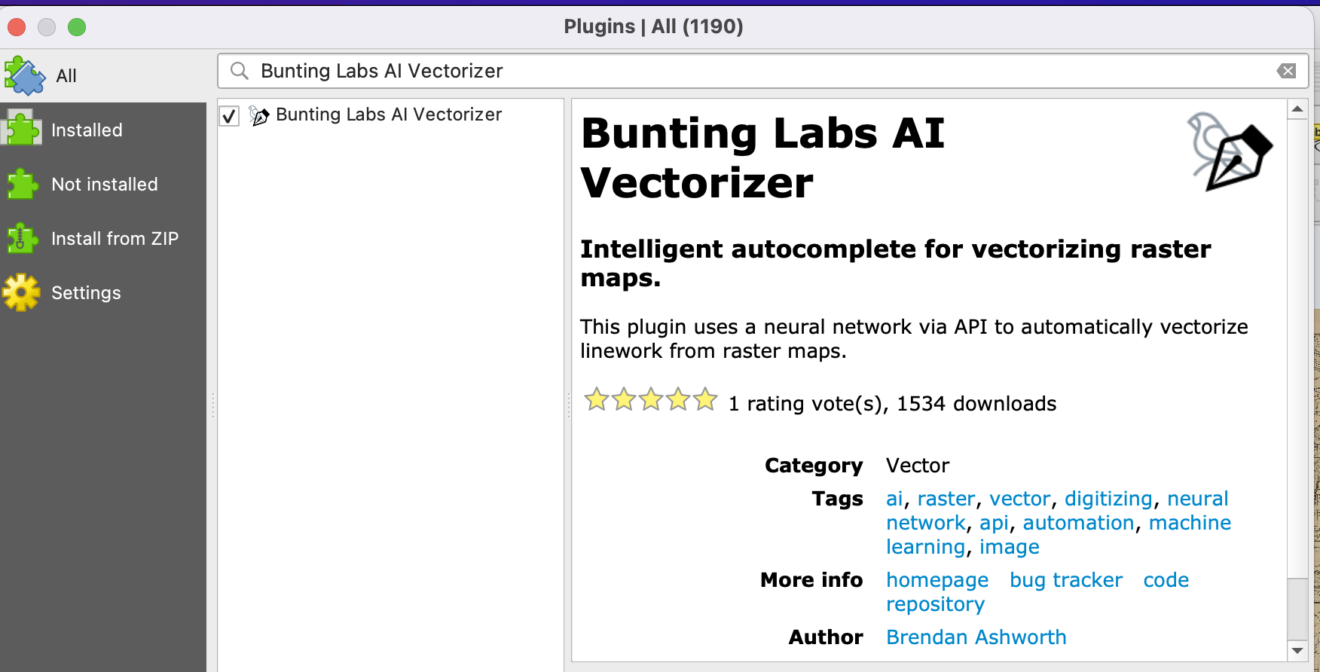Switch to the Installed tab
The height and width of the screenshot is (672, 1320).
coord(86,130)
